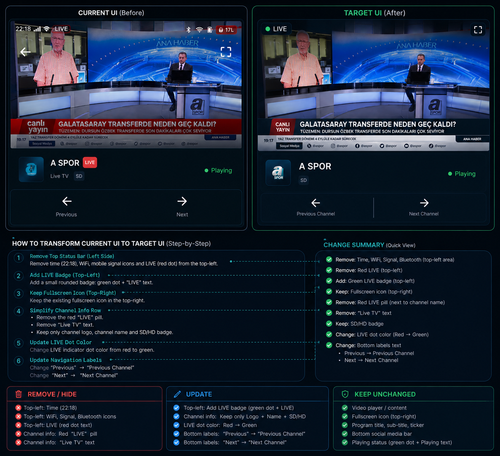The image size is (500, 456).
Task: Click SD badge in Current UI info row
Action: point(79,176)
